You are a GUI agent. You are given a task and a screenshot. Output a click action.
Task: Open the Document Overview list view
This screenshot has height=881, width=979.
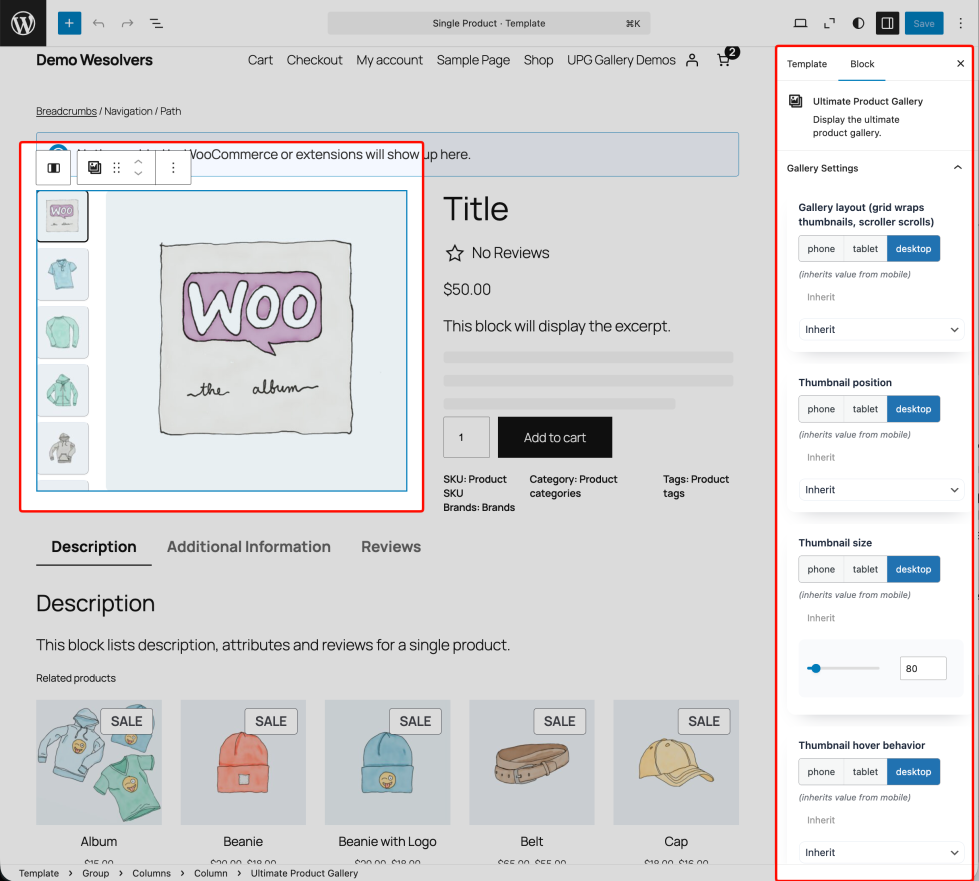(156, 23)
